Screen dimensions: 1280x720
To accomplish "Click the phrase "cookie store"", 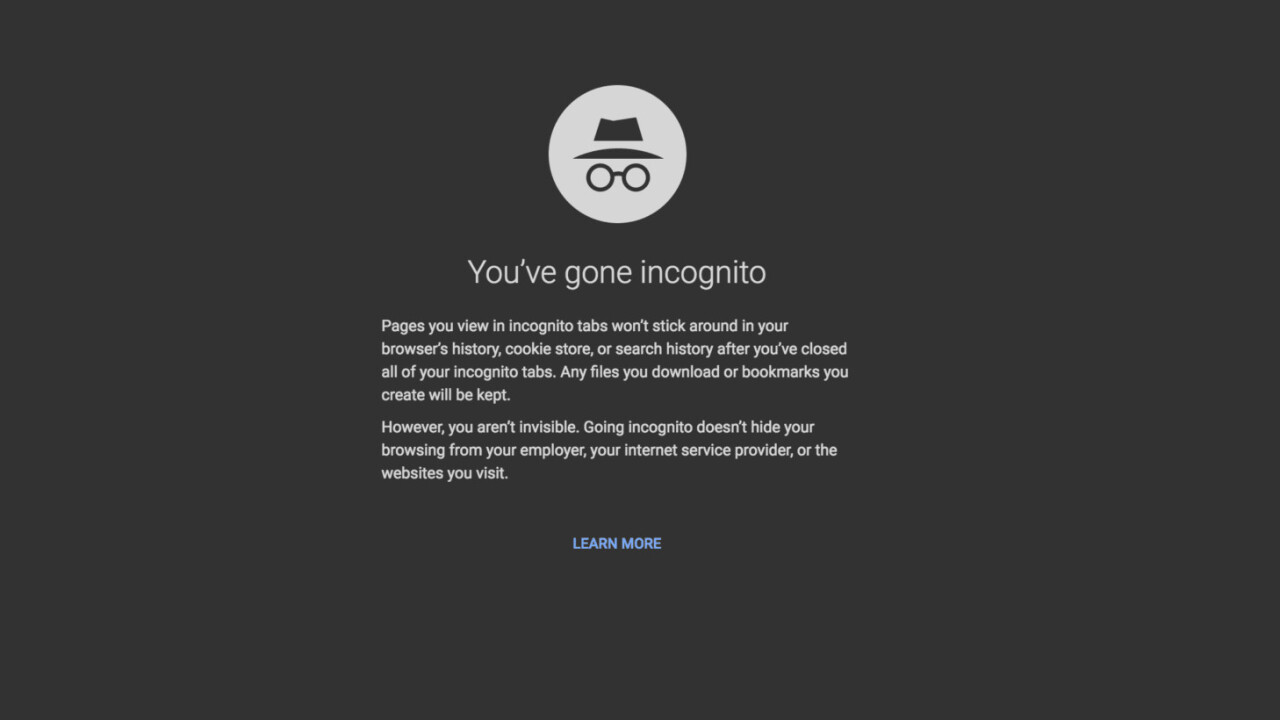I will click(x=548, y=349).
